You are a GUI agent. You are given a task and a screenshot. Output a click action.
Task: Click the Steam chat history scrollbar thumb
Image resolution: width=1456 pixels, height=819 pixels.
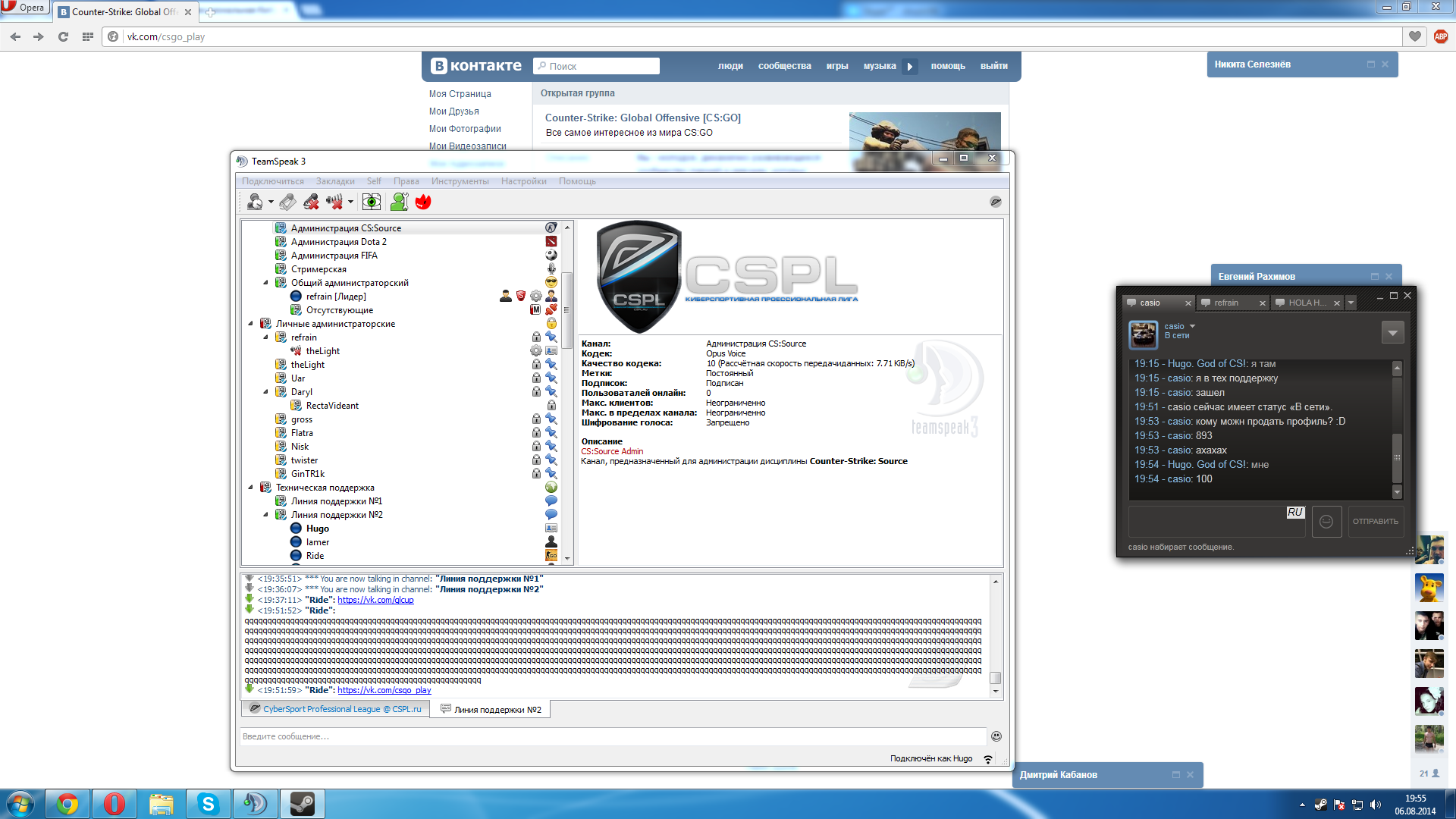1397,457
